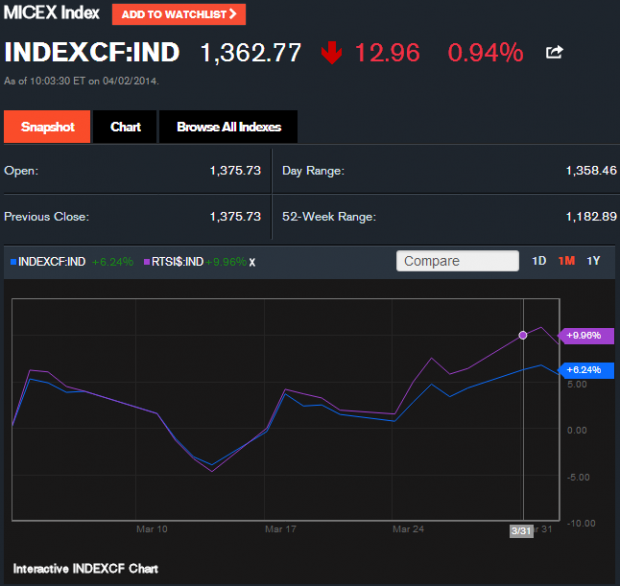This screenshot has height=586, width=620.
Task: Open Browse All Indexes tab
Action: tap(228, 127)
